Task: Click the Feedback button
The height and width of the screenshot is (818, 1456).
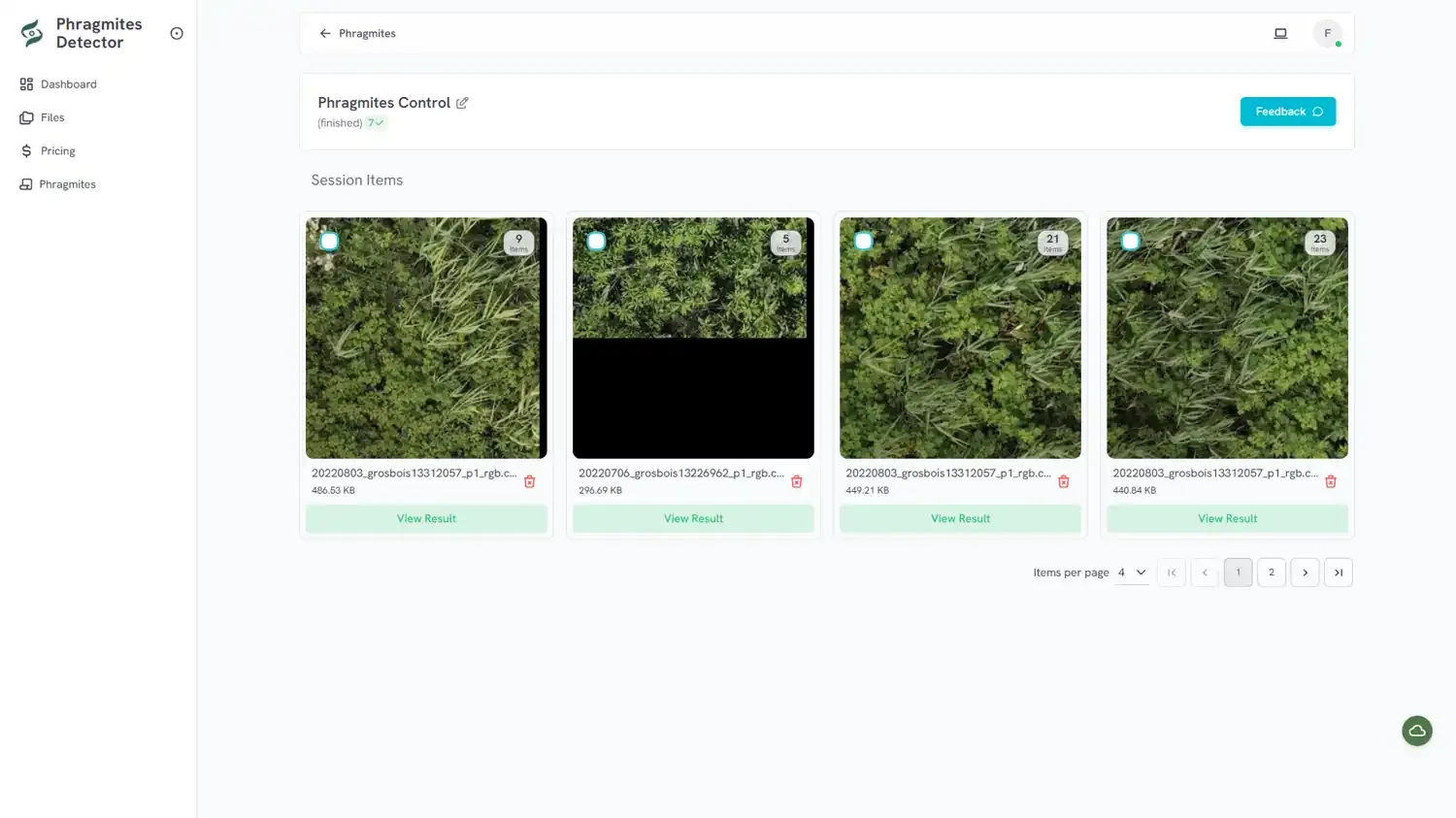Action: 1287,112
